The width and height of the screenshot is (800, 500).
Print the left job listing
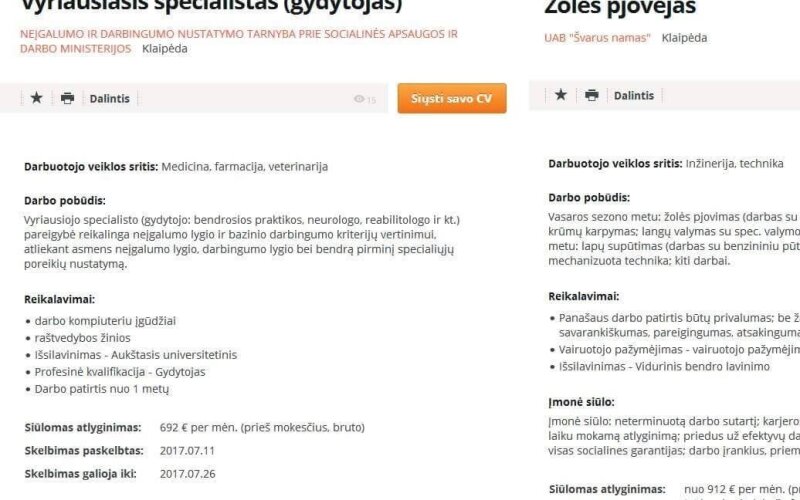(x=67, y=98)
